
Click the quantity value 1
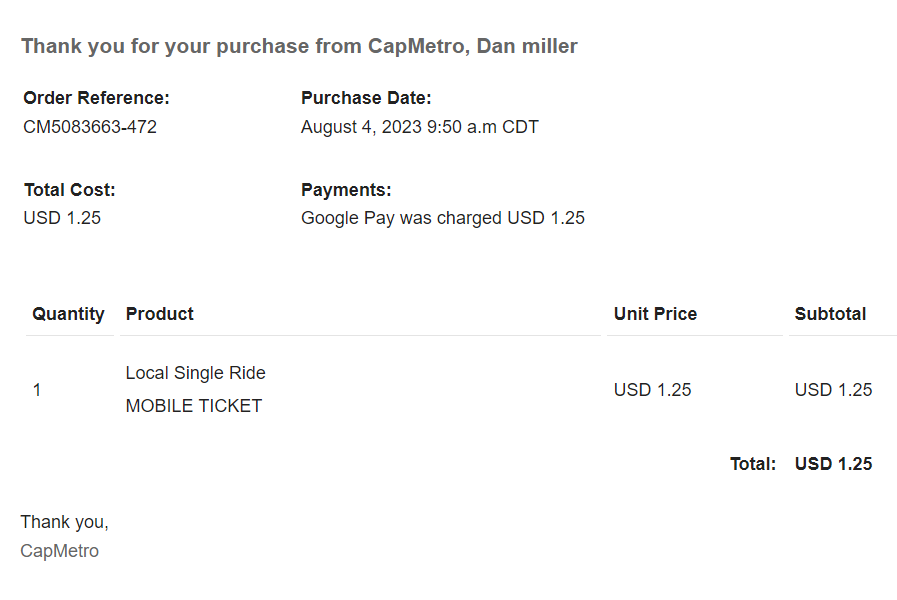[x=37, y=390]
